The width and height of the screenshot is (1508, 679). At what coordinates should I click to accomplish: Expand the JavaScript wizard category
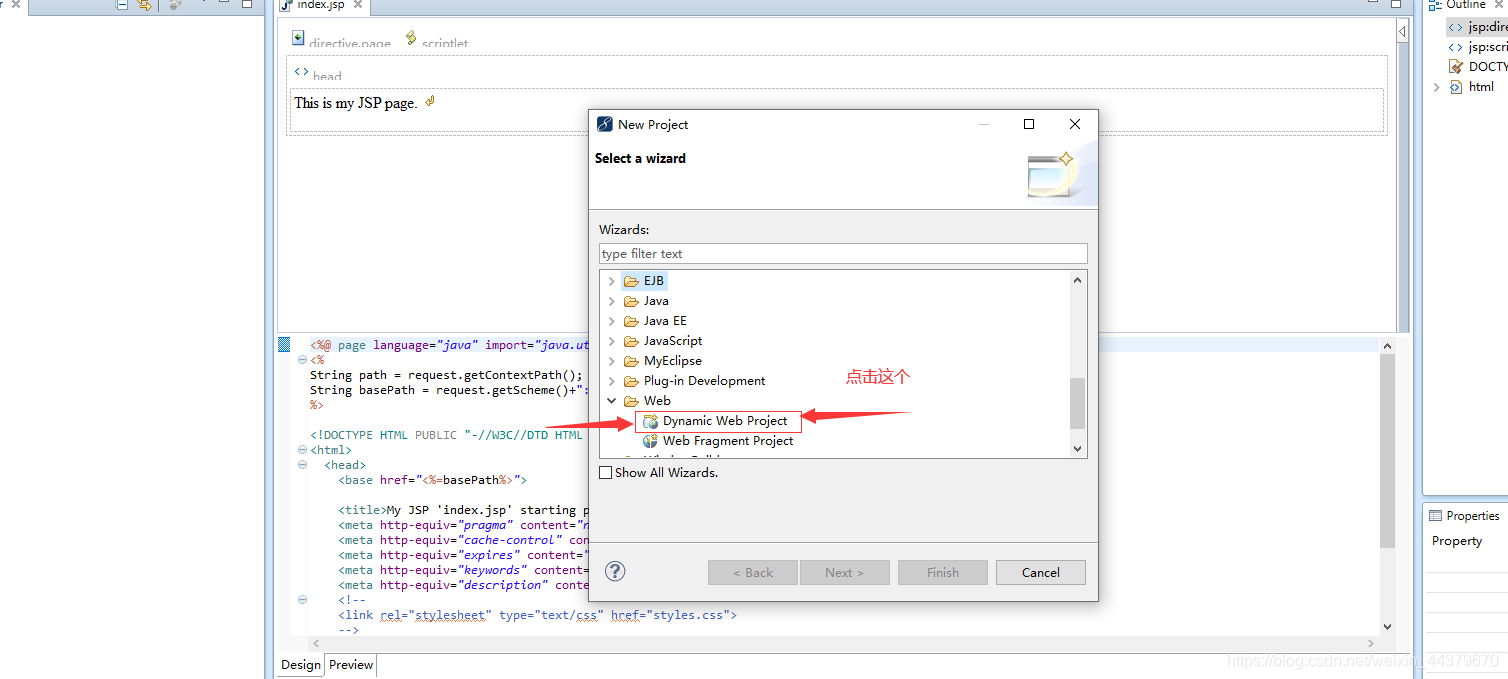[612, 341]
